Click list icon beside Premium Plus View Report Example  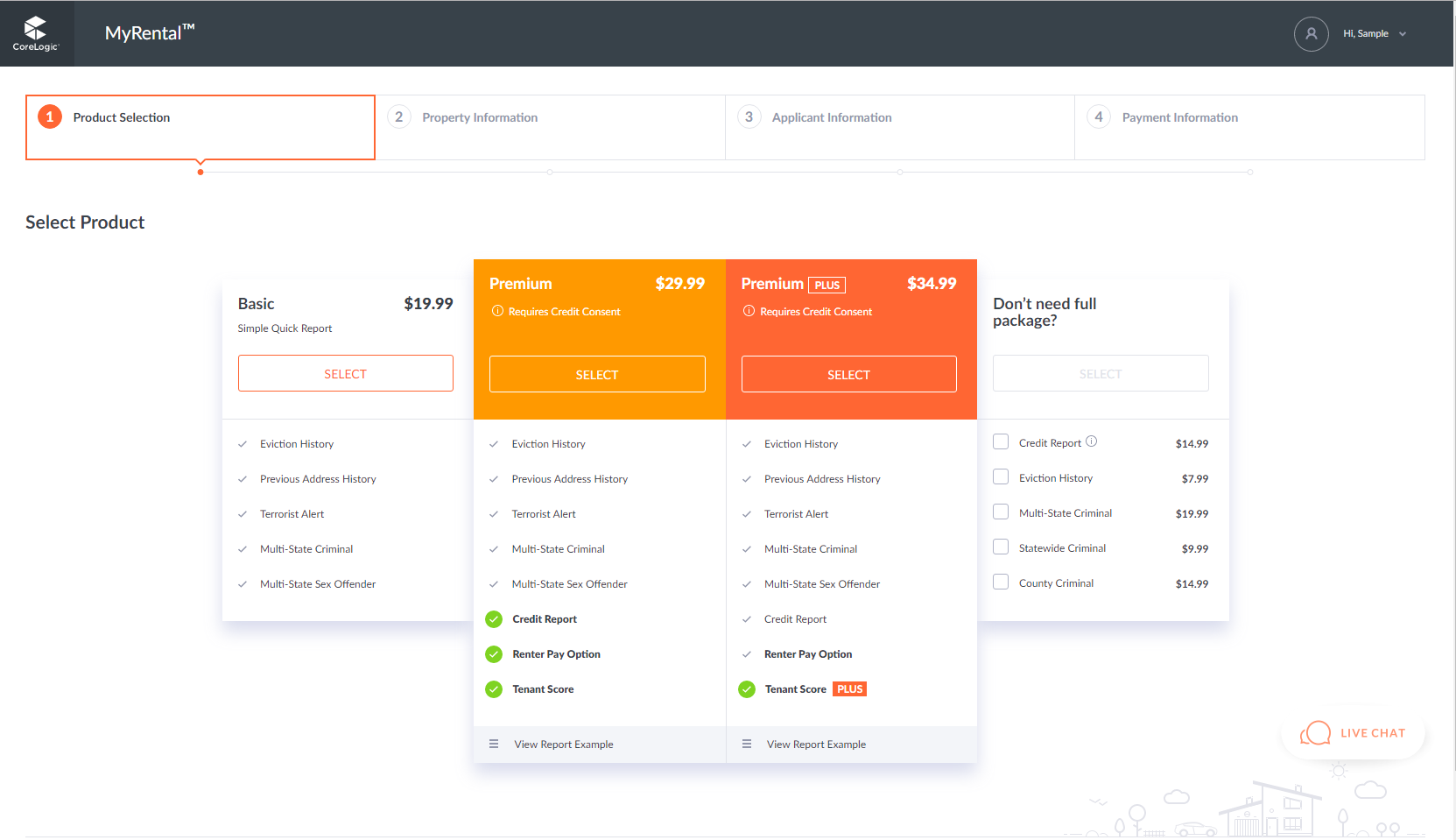click(747, 744)
